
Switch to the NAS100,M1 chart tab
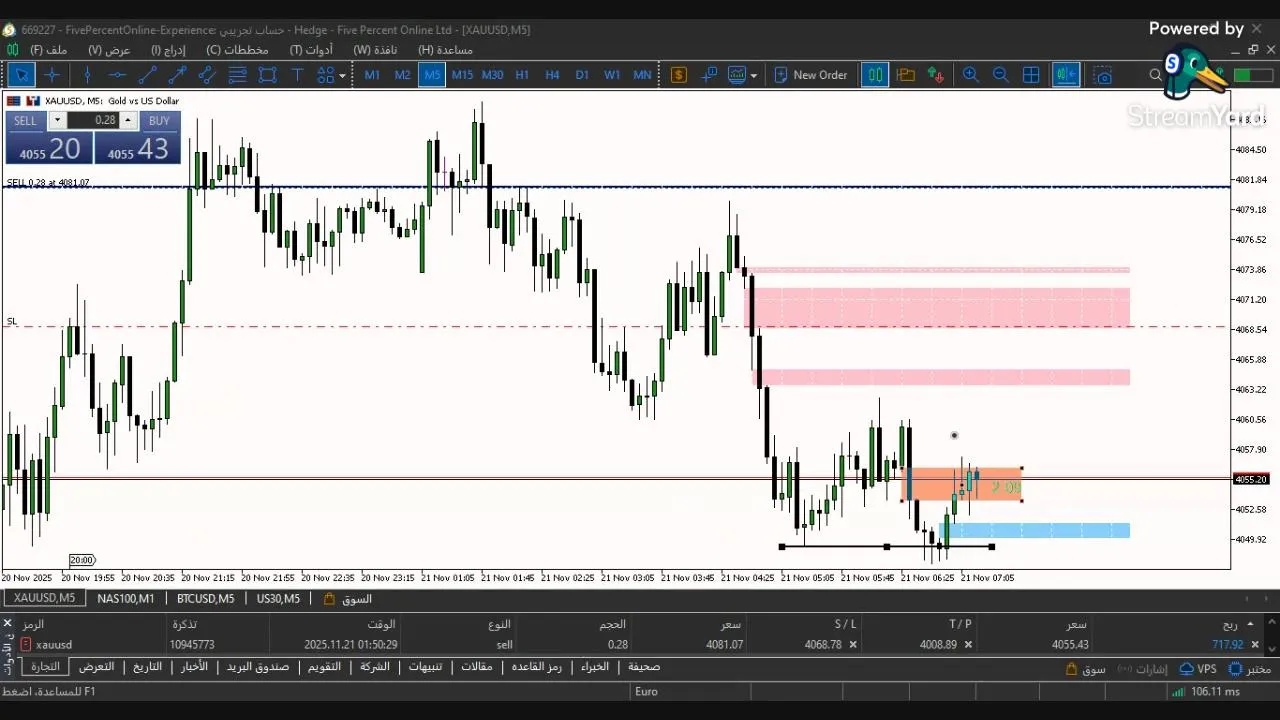point(126,599)
